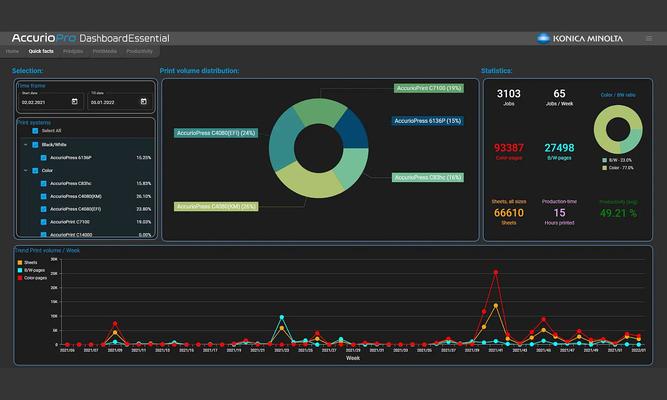
Task: Open the PrintMedia tab
Action: pyautogui.click(x=105, y=51)
